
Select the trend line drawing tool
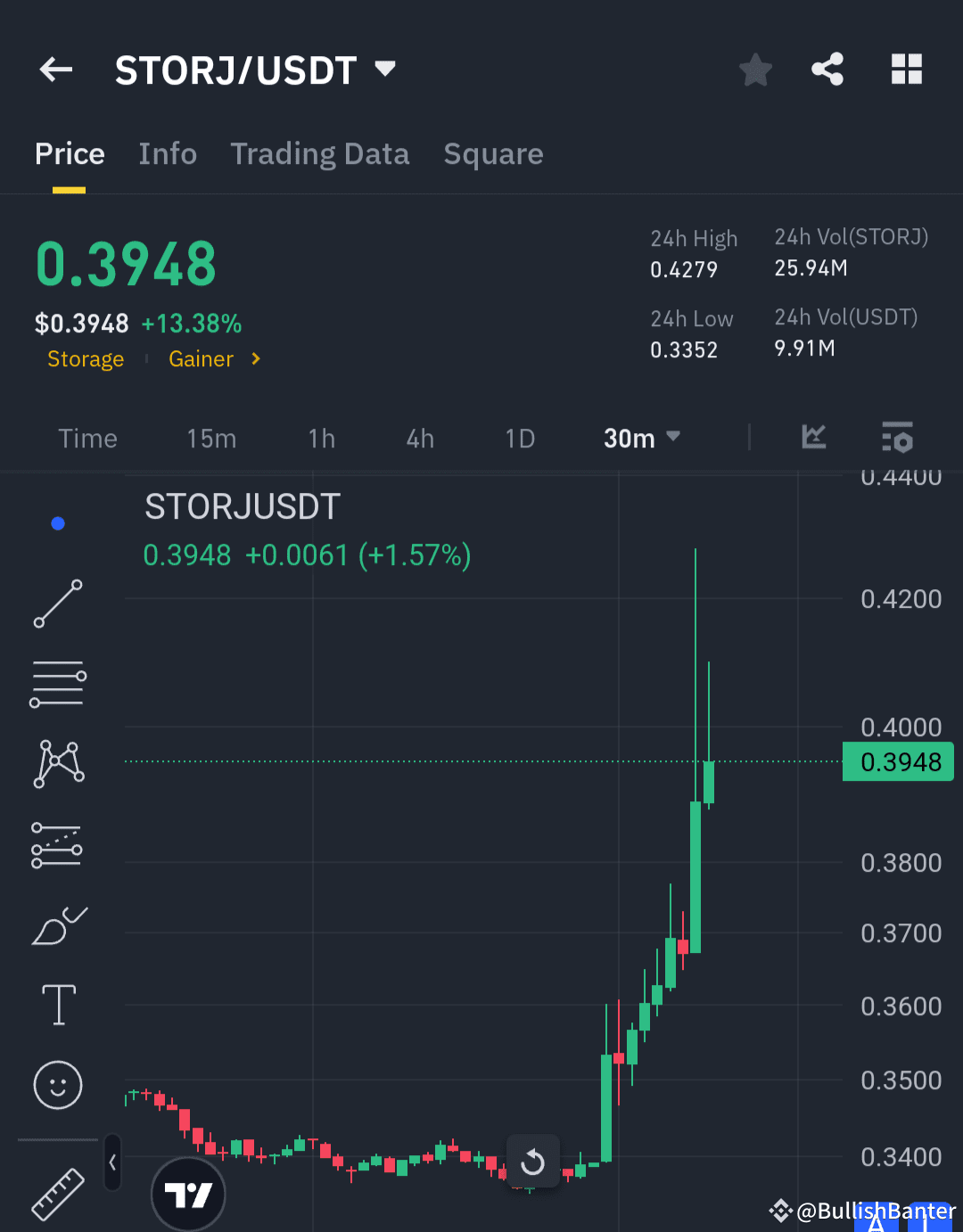(58, 604)
